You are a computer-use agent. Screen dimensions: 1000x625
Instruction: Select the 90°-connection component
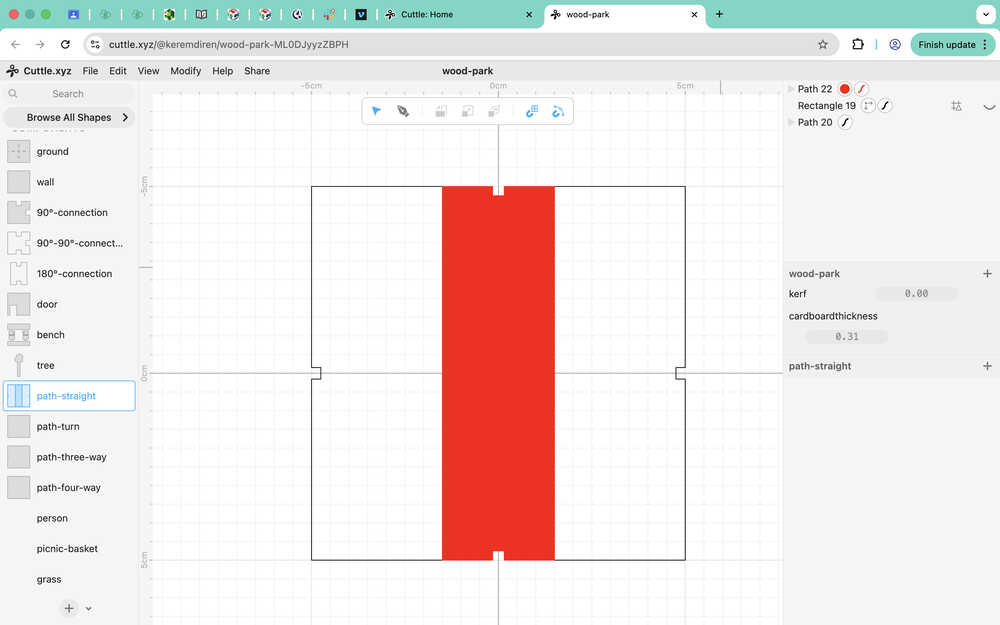point(69,212)
